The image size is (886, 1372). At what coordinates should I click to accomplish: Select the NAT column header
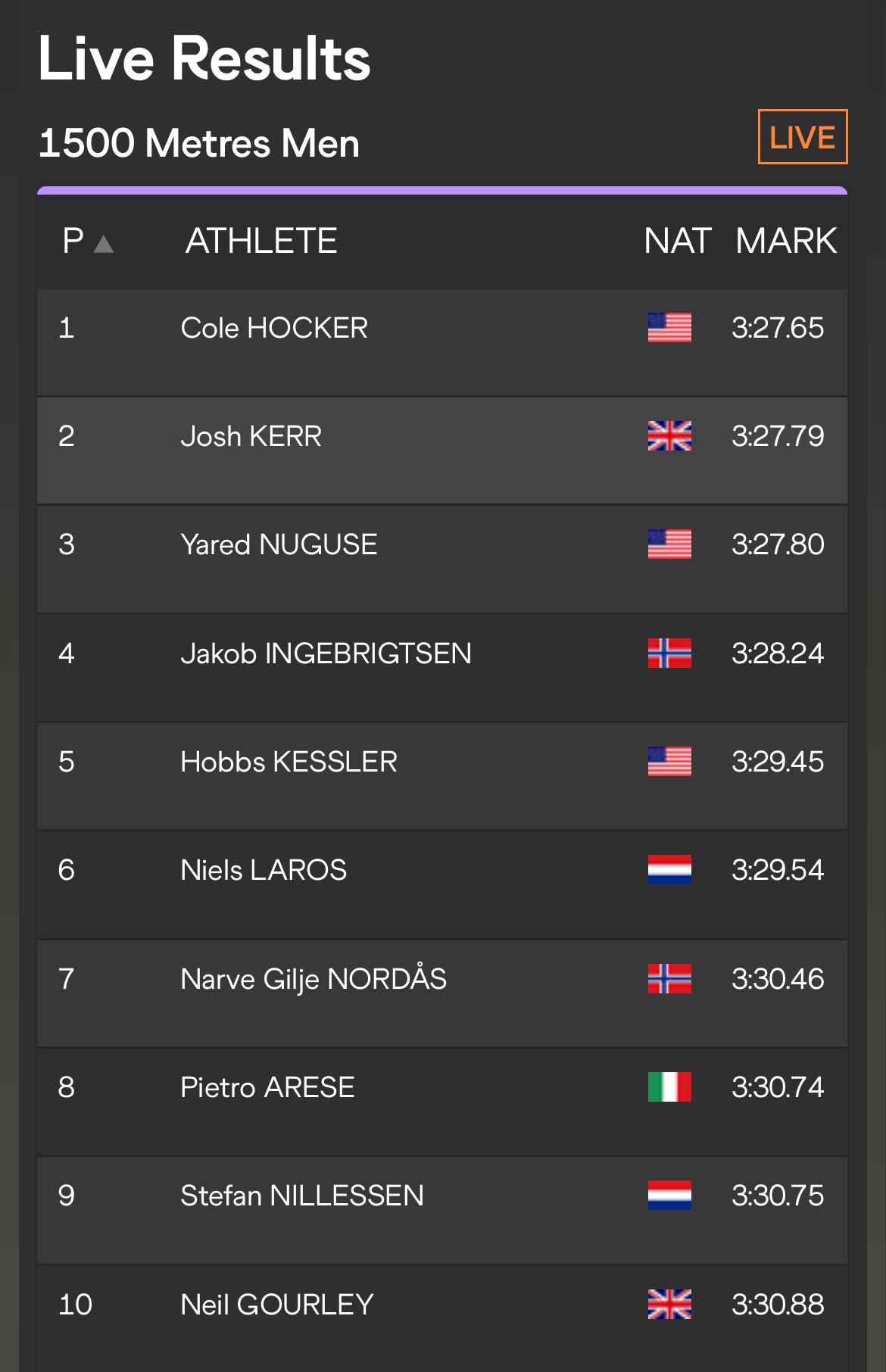pyautogui.click(x=677, y=242)
